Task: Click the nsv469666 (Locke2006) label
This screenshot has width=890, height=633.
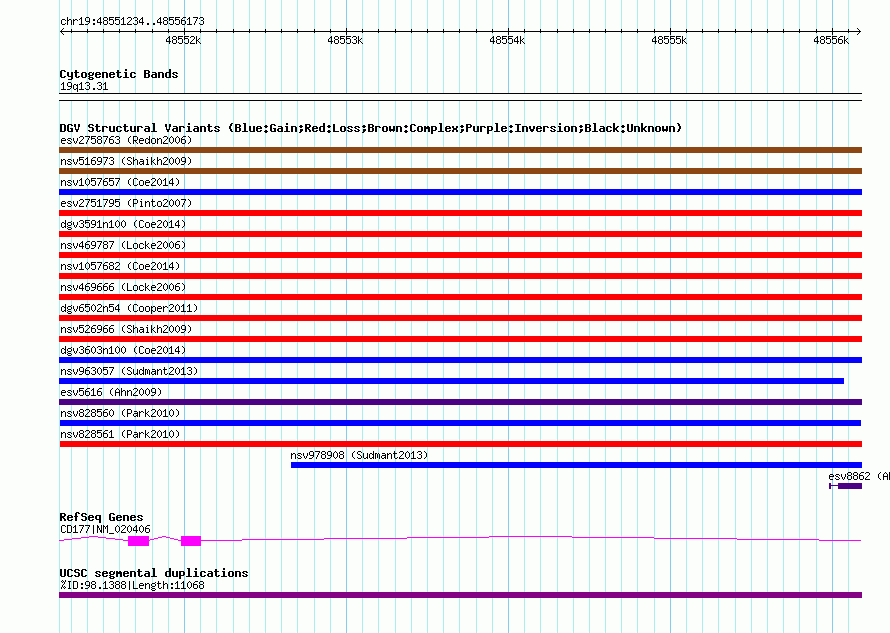Action: (x=123, y=287)
